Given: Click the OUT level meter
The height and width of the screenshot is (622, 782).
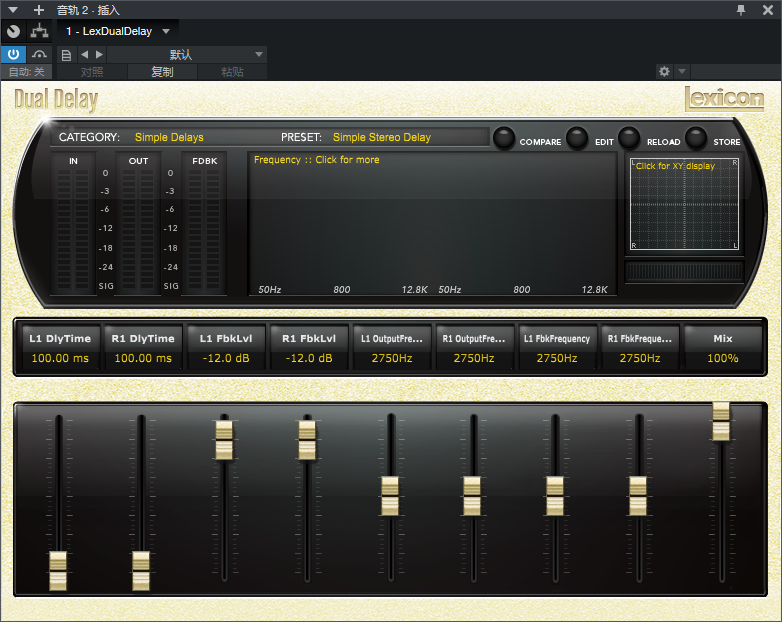Looking at the screenshot, I should click(138, 223).
